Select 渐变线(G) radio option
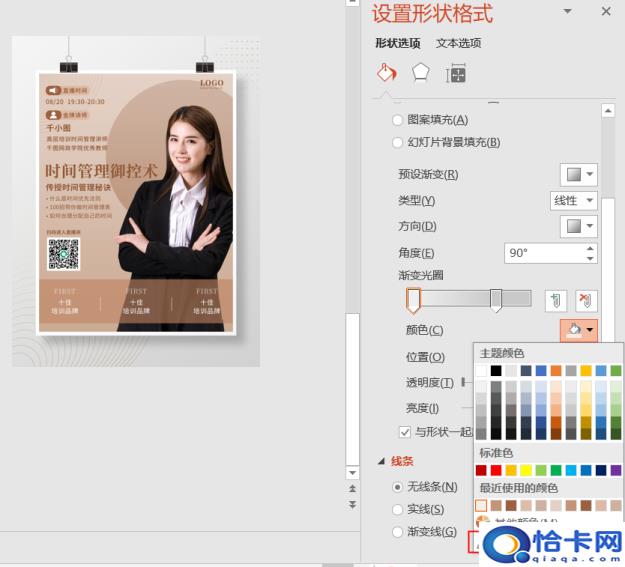 (x=425, y=532)
